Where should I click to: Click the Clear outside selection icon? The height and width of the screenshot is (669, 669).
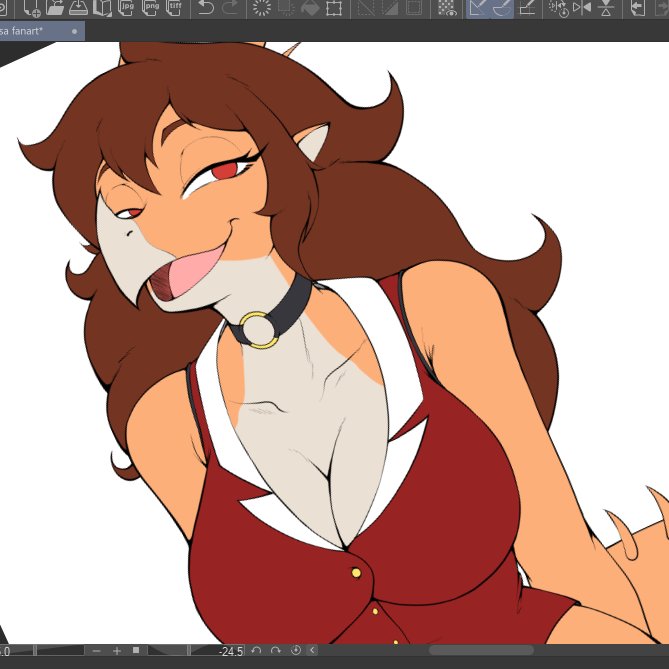285,8
